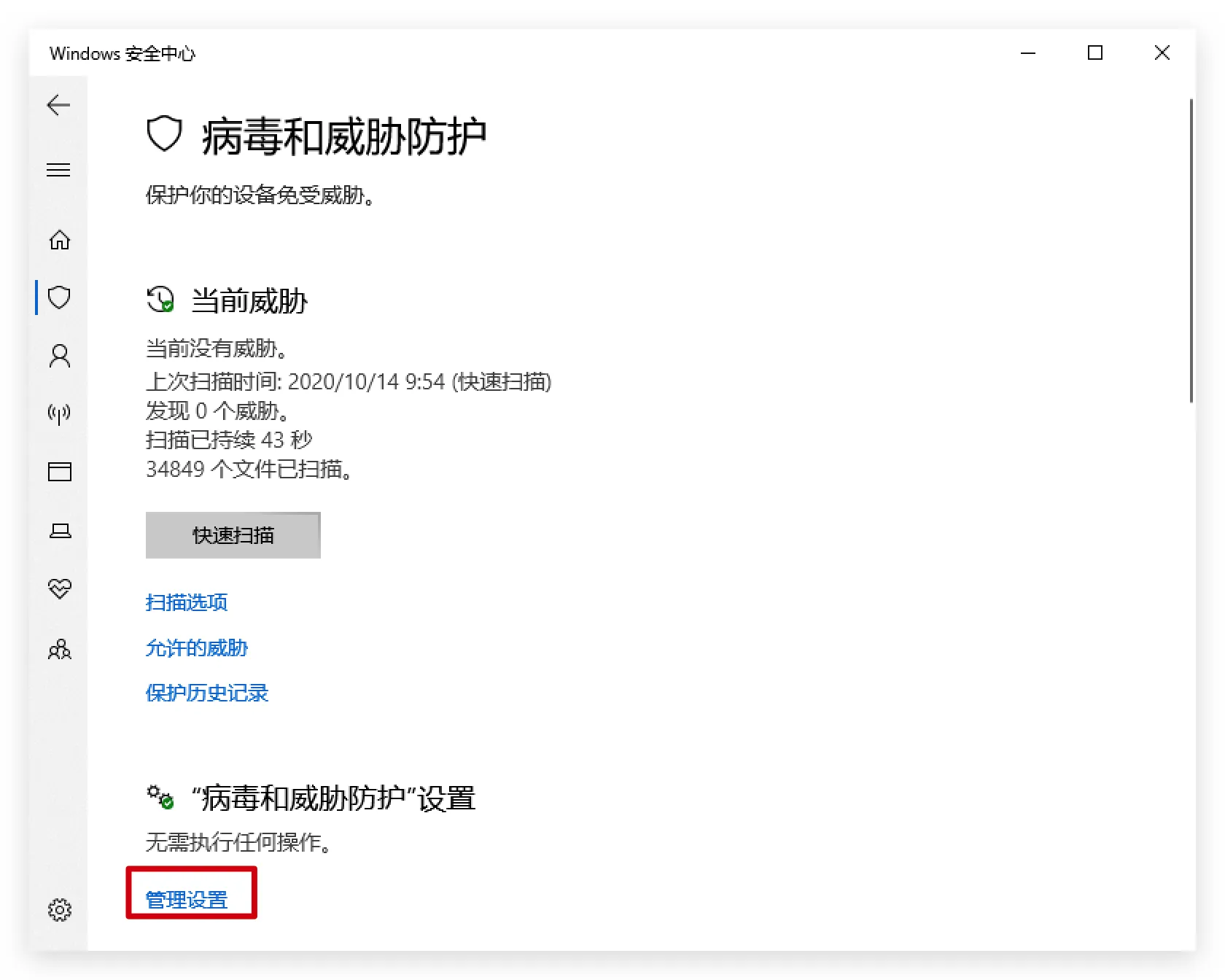Open family options people icon
Image resolution: width=1225 pixels, height=980 pixels.
(x=59, y=648)
